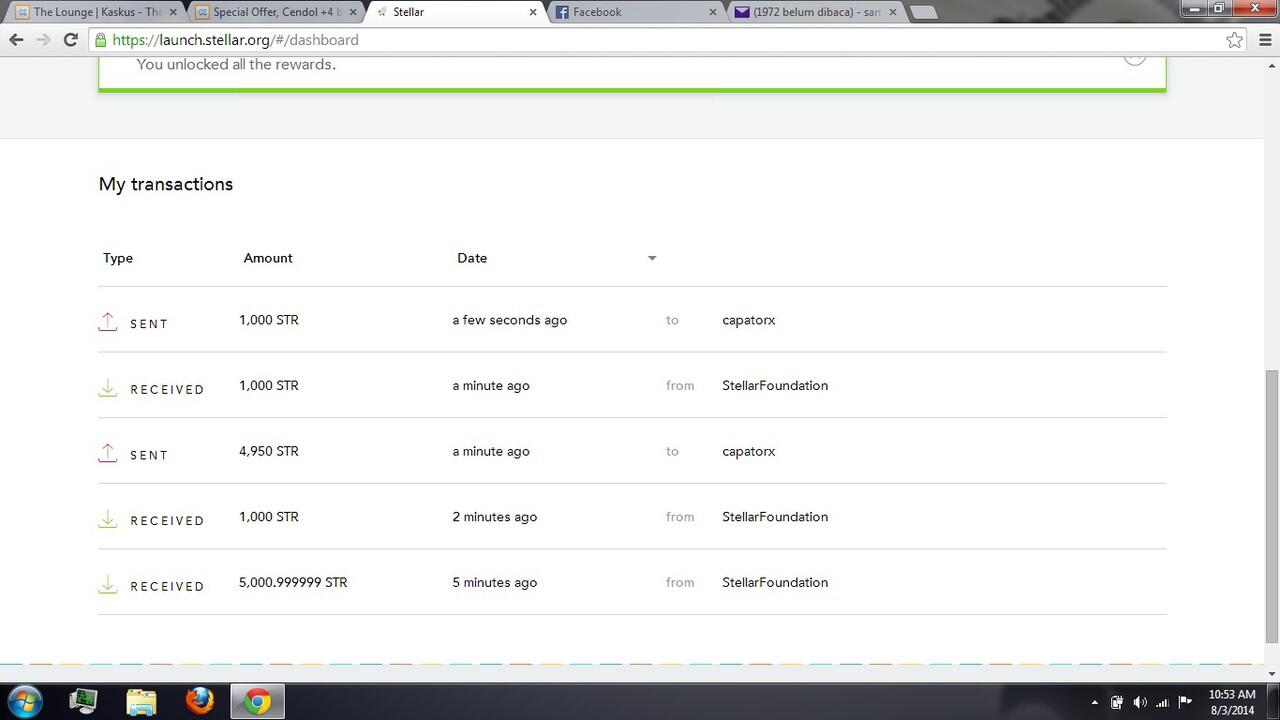Open the network signal tray icon
This screenshot has height=720, width=1280.
[x=1162, y=702]
